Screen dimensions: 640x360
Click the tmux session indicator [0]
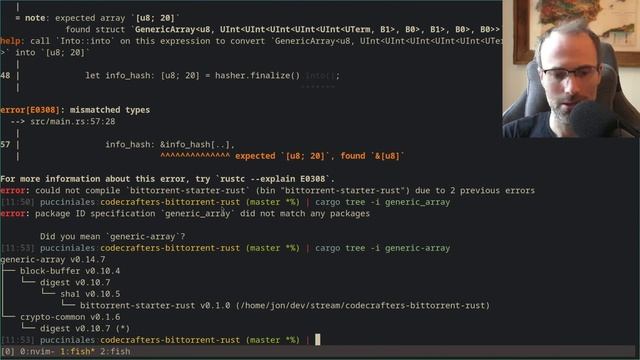[x=7, y=351]
